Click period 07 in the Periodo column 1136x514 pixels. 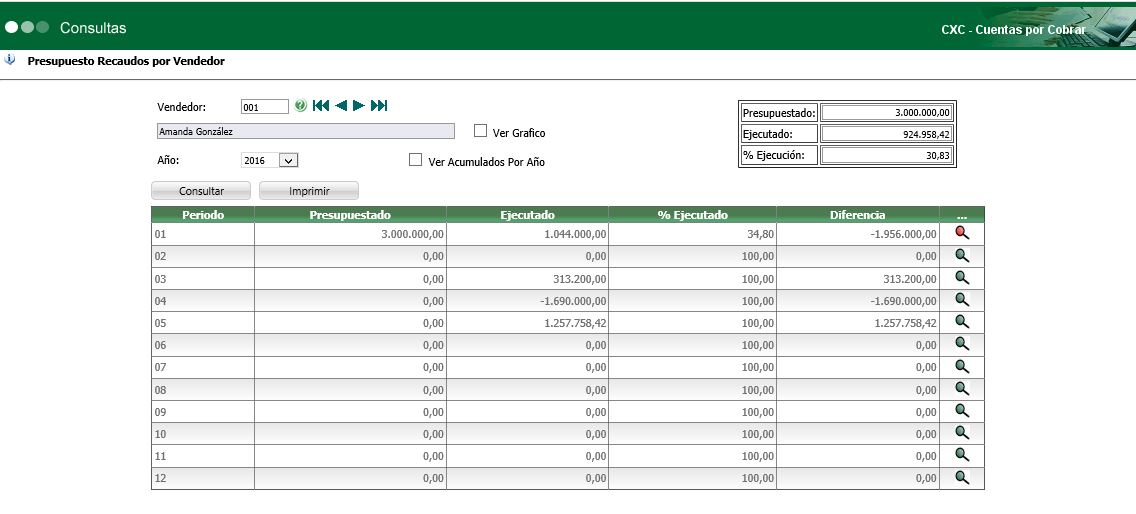click(x=203, y=367)
